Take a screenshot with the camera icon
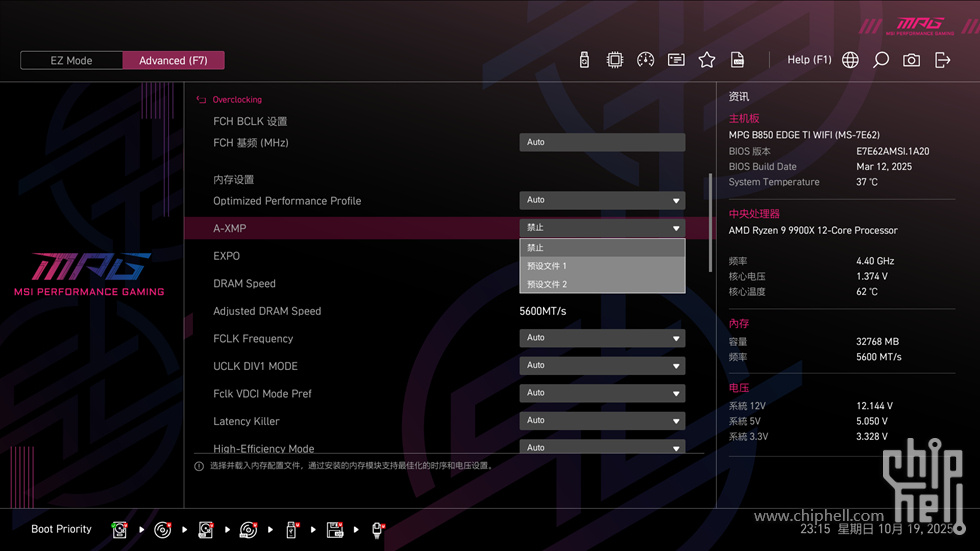Image resolution: width=980 pixels, height=551 pixels. tap(911, 60)
